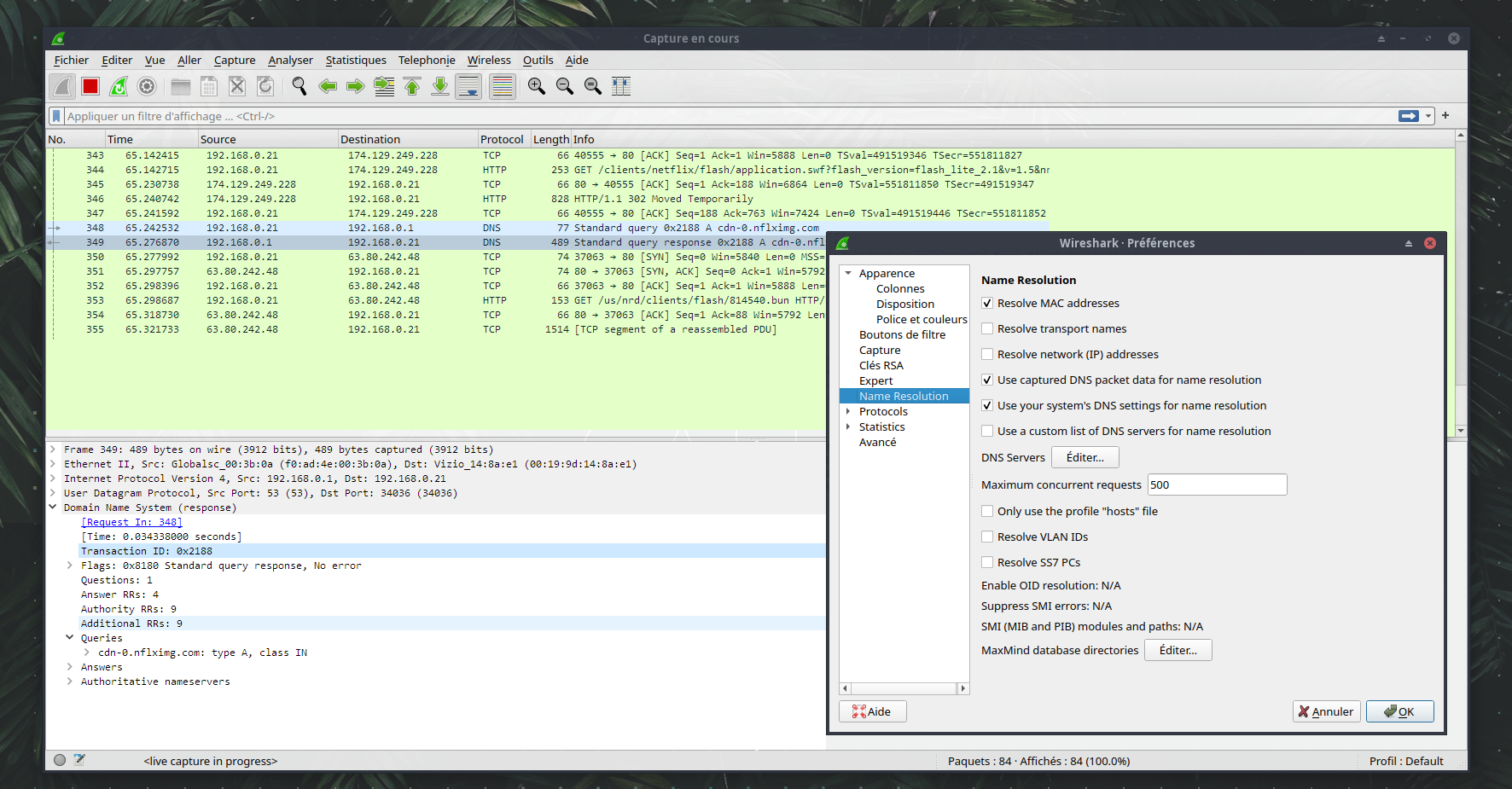The height and width of the screenshot is (789, 1512).
Task: Go to the first packet
Action: pyautogui.click(x=412, y=86)
